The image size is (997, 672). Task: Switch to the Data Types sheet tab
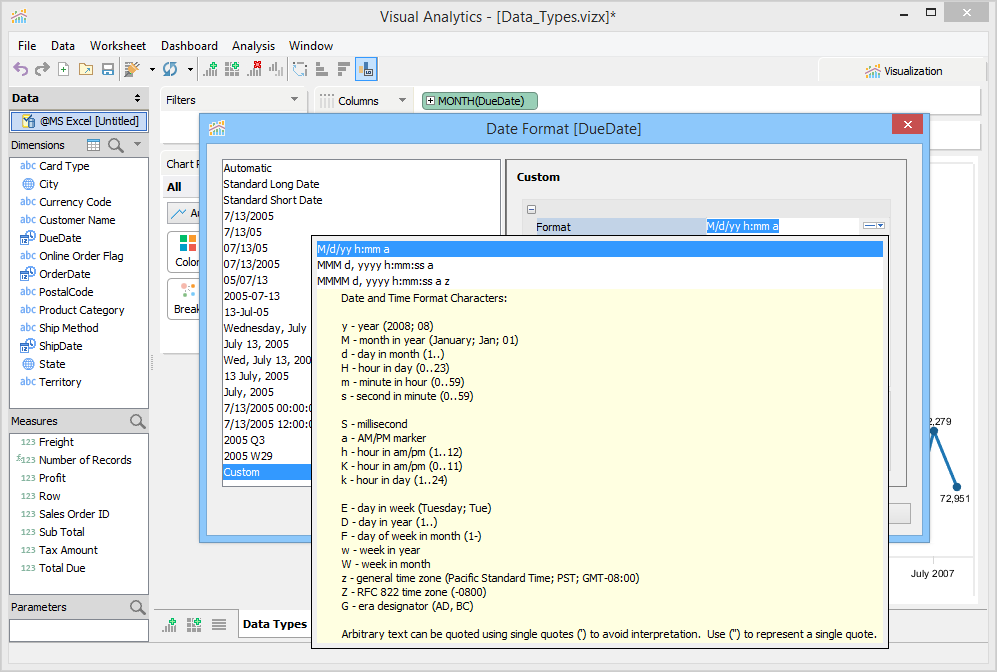point(274,625)
